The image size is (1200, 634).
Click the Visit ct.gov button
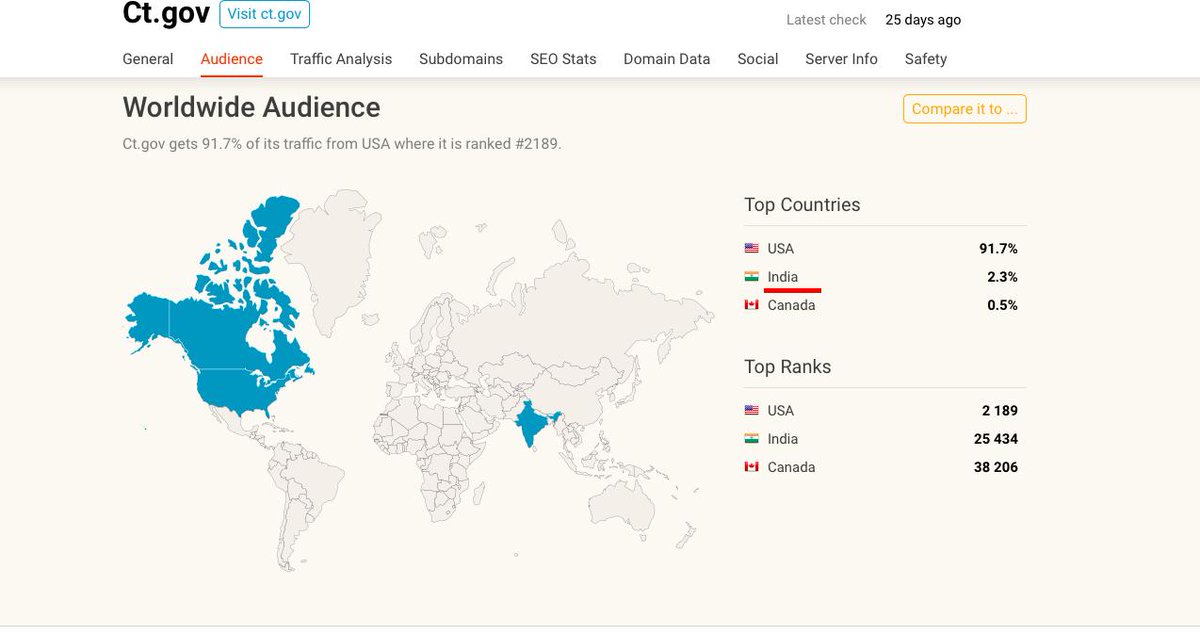tap(264, 14)
